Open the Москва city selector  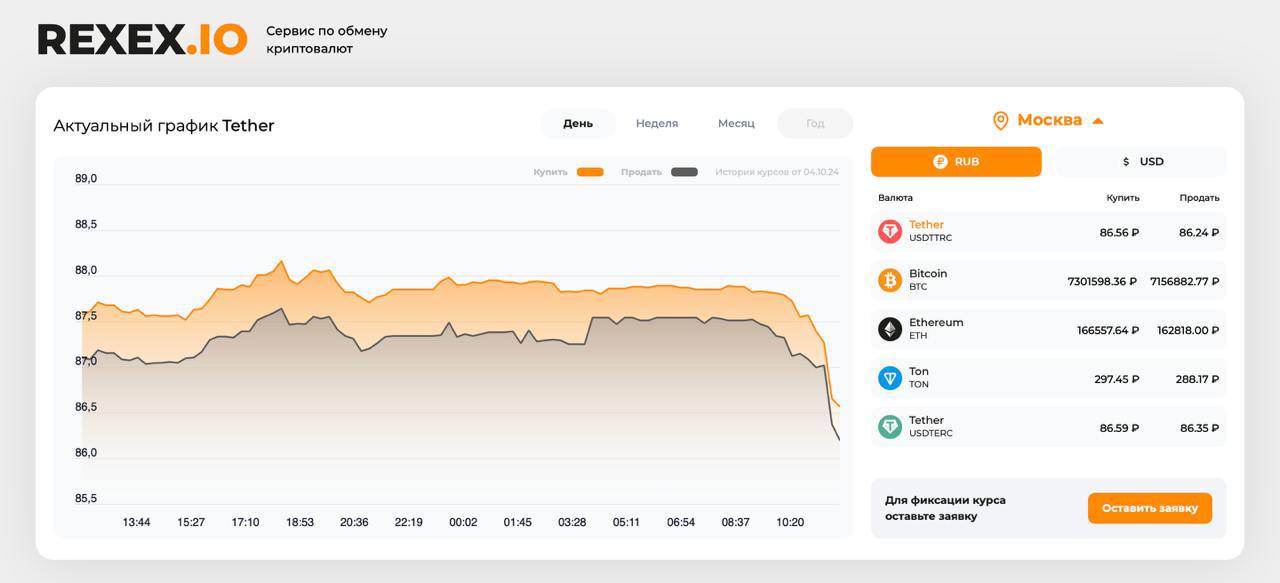pyautogui.click(x=1048, y=121)
